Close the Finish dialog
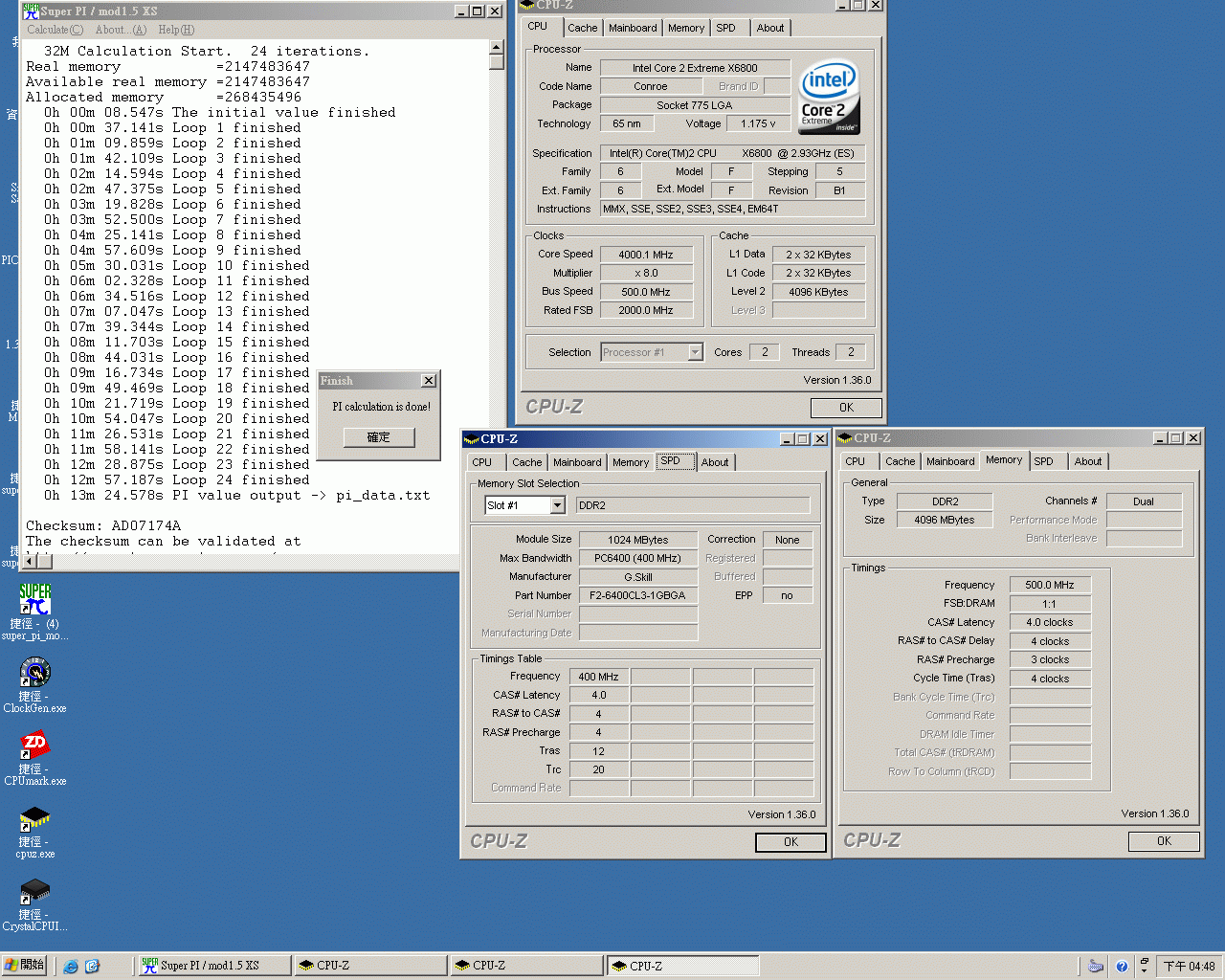The image size is (1225, 980). tap(429, 381)
